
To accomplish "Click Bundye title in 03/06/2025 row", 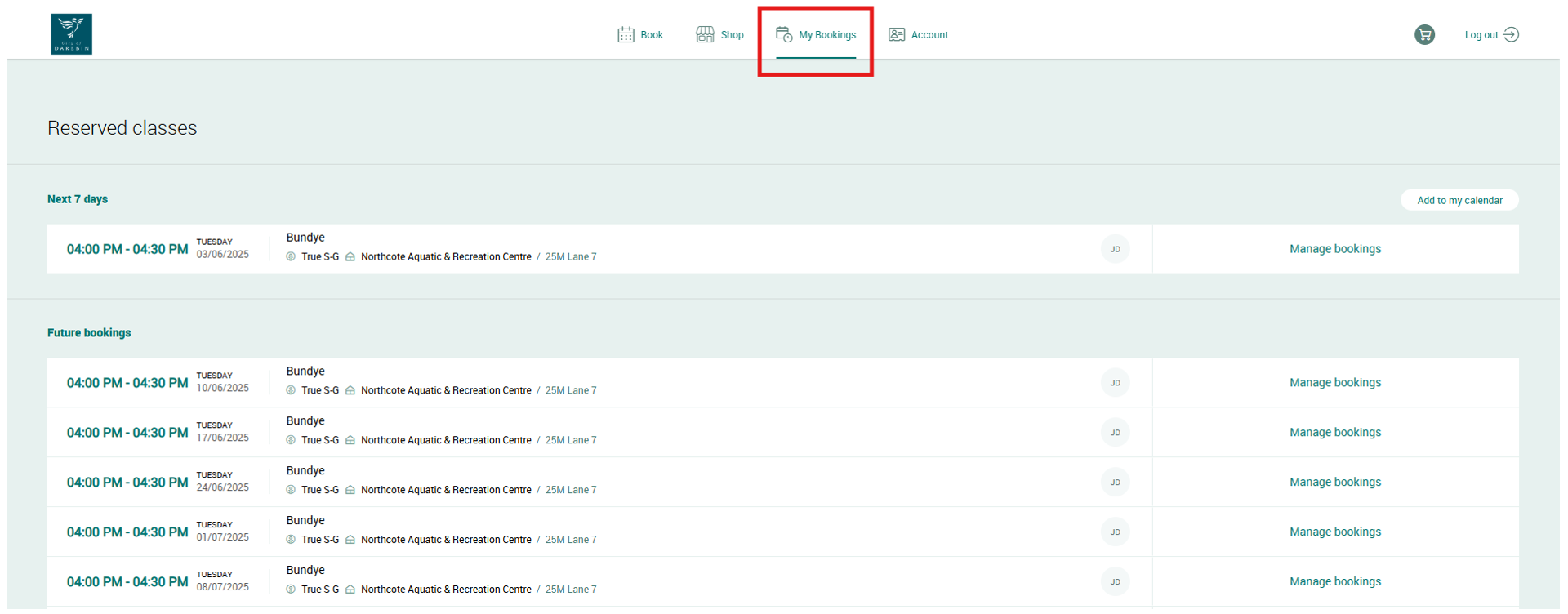I will pyautogui.click(x=305, y=238).
